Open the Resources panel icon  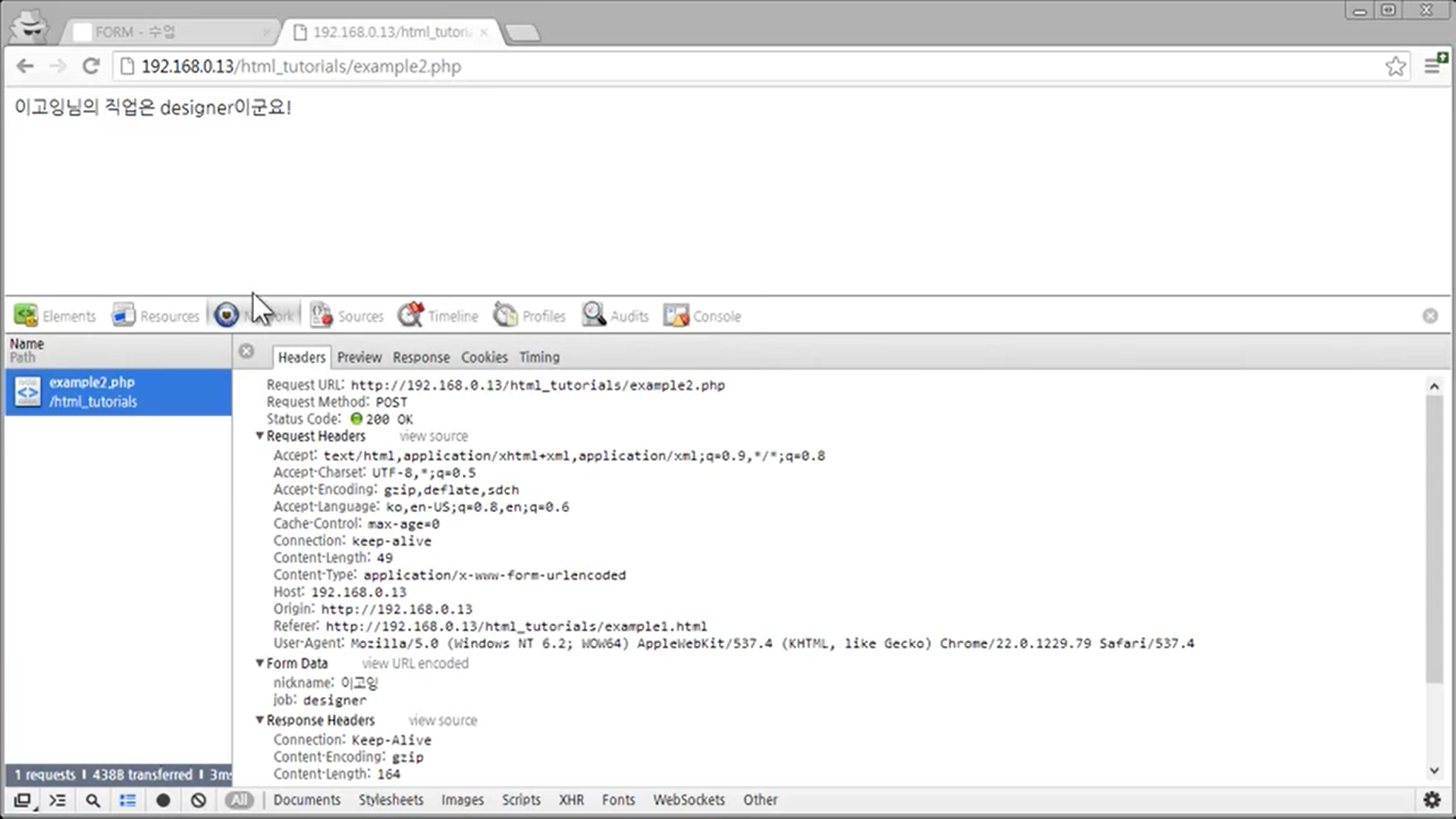124,315
